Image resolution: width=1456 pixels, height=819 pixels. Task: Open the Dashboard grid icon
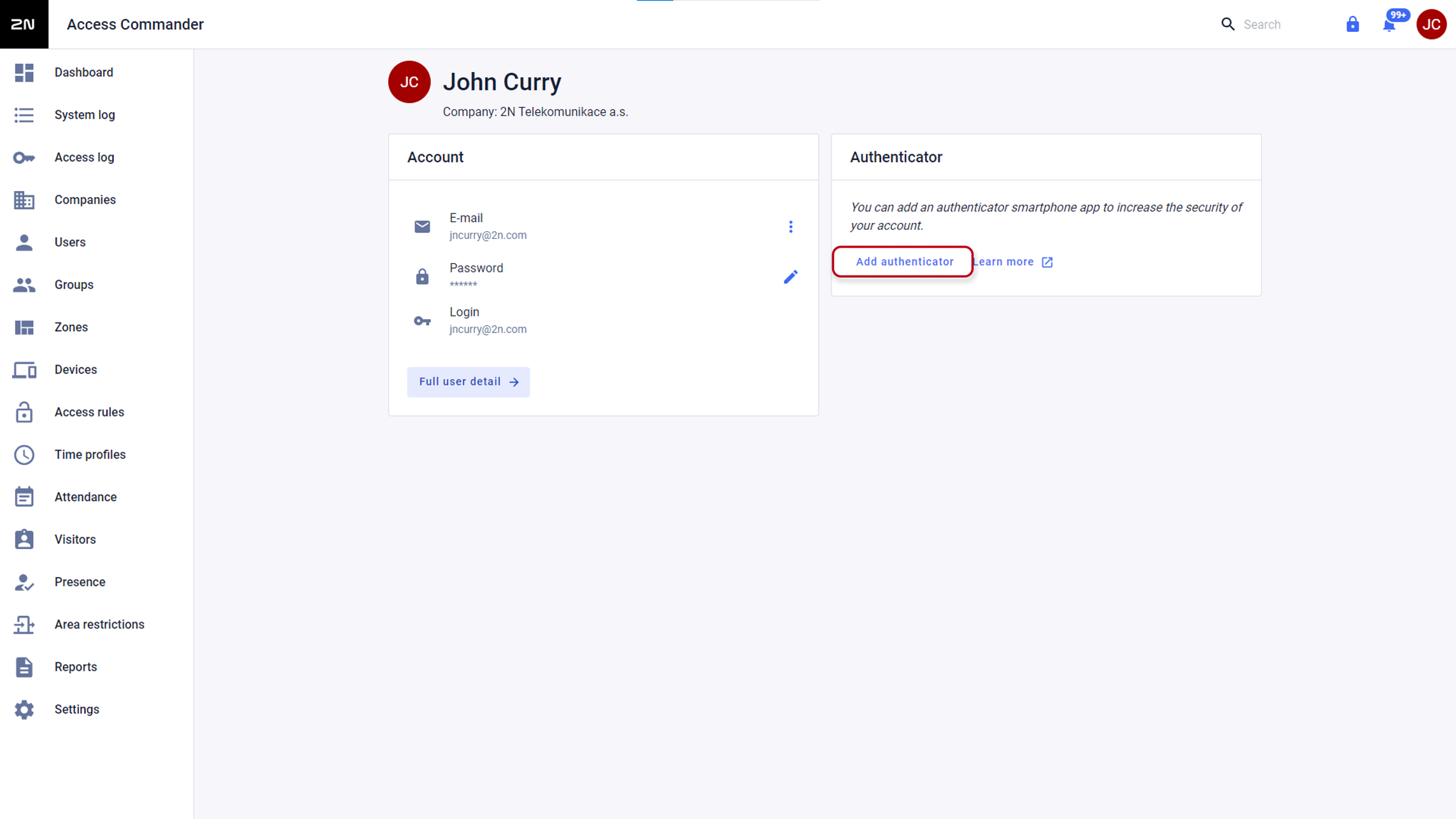coord(24,73)
